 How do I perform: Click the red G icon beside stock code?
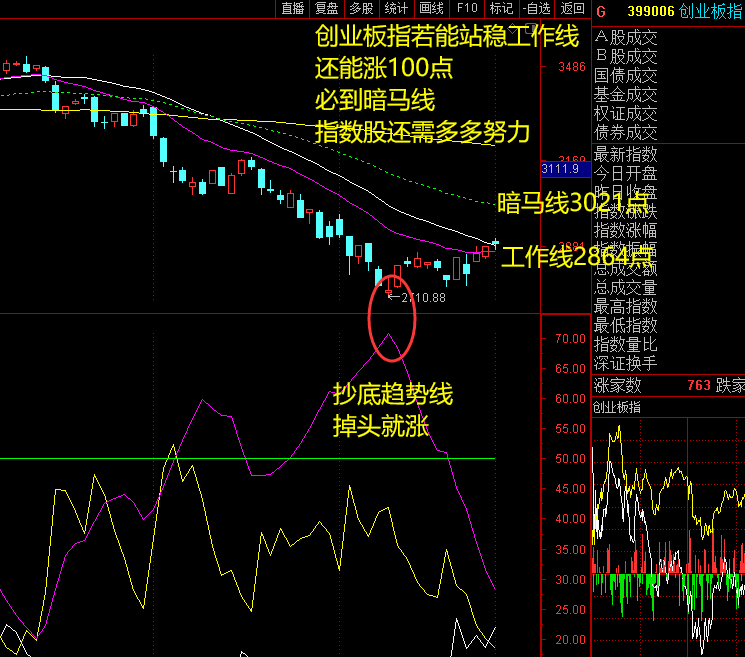click(601, 12)
